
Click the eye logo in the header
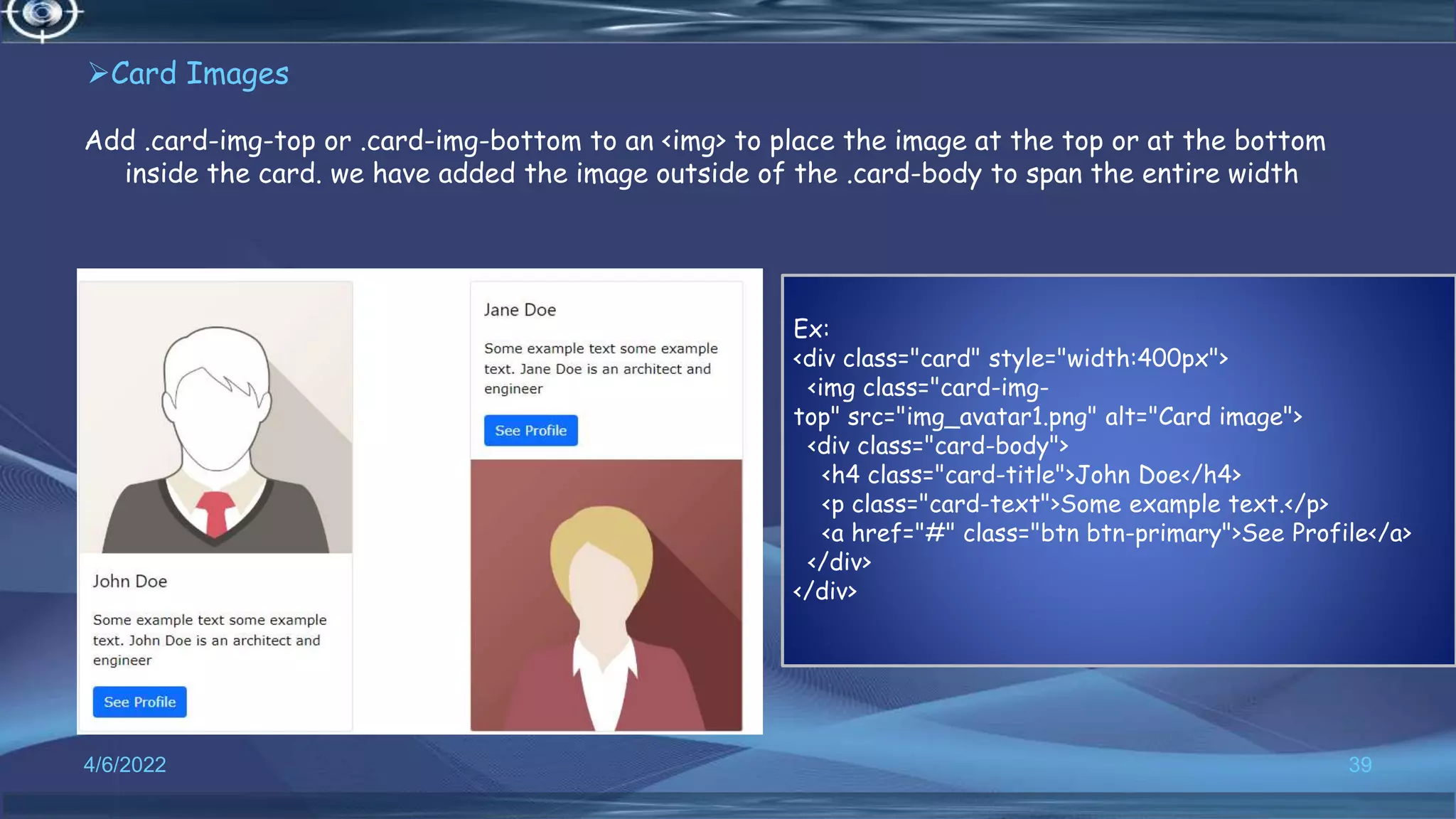pyautogui.click(x=42, y=16)
